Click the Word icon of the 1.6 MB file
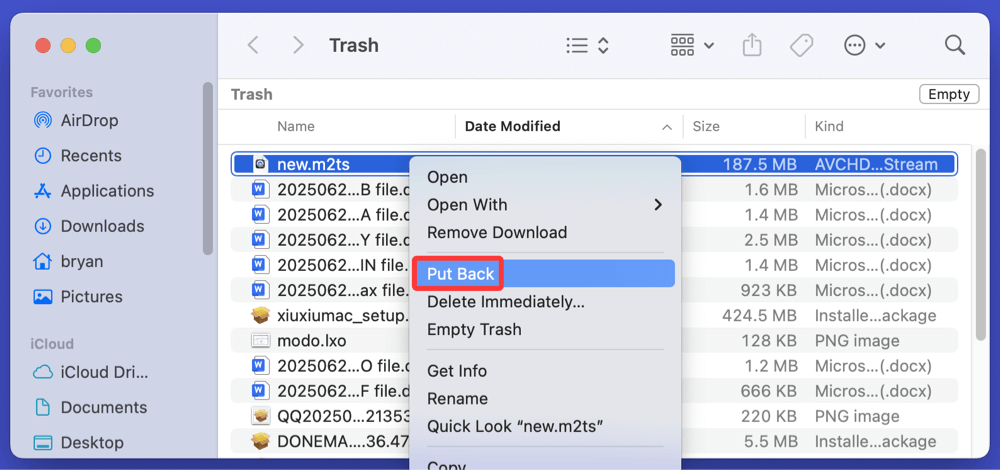Viewport: 1000px width, 470px height. pos(259,189)
